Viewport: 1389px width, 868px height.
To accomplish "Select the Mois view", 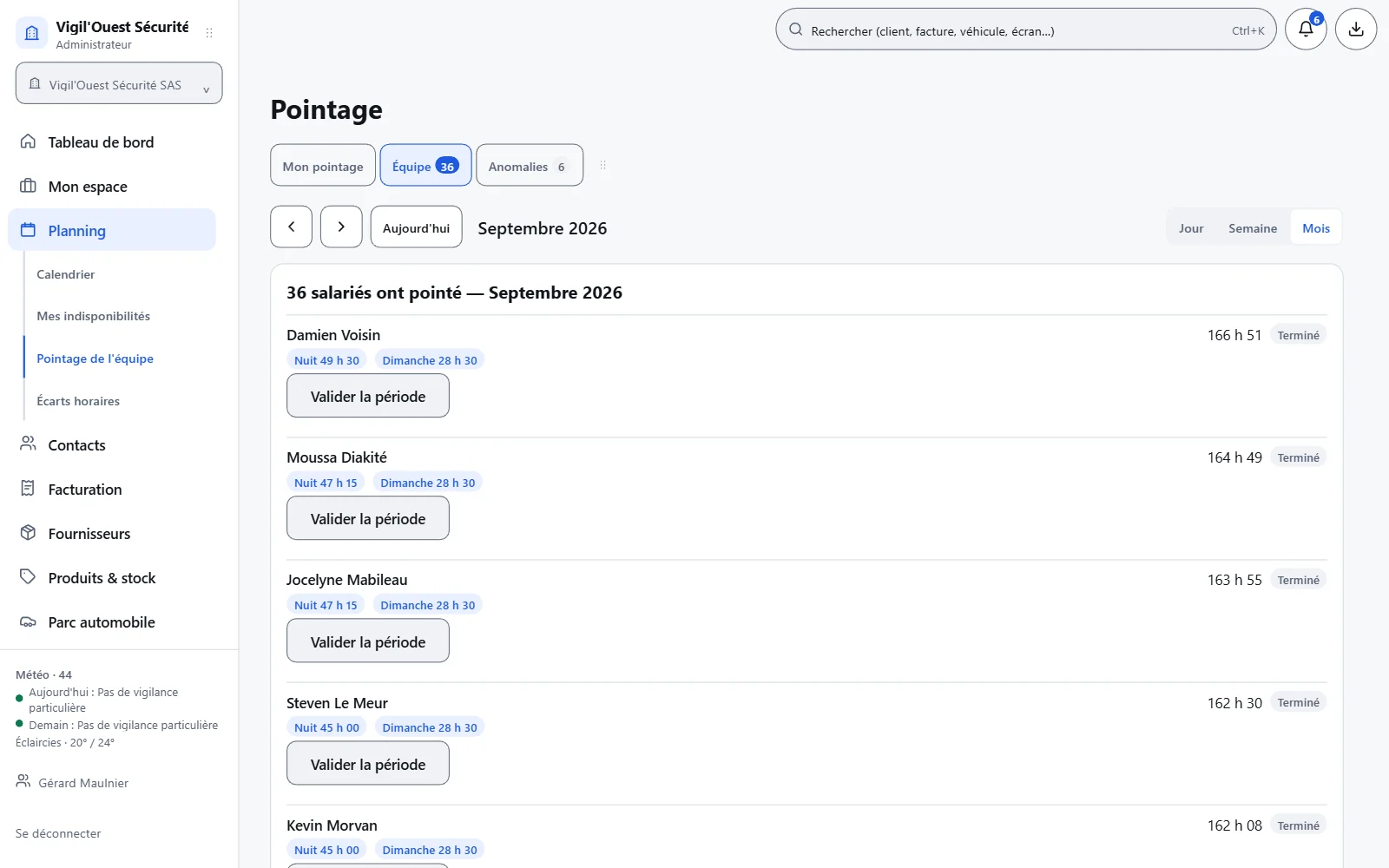I will [1316, 228].
